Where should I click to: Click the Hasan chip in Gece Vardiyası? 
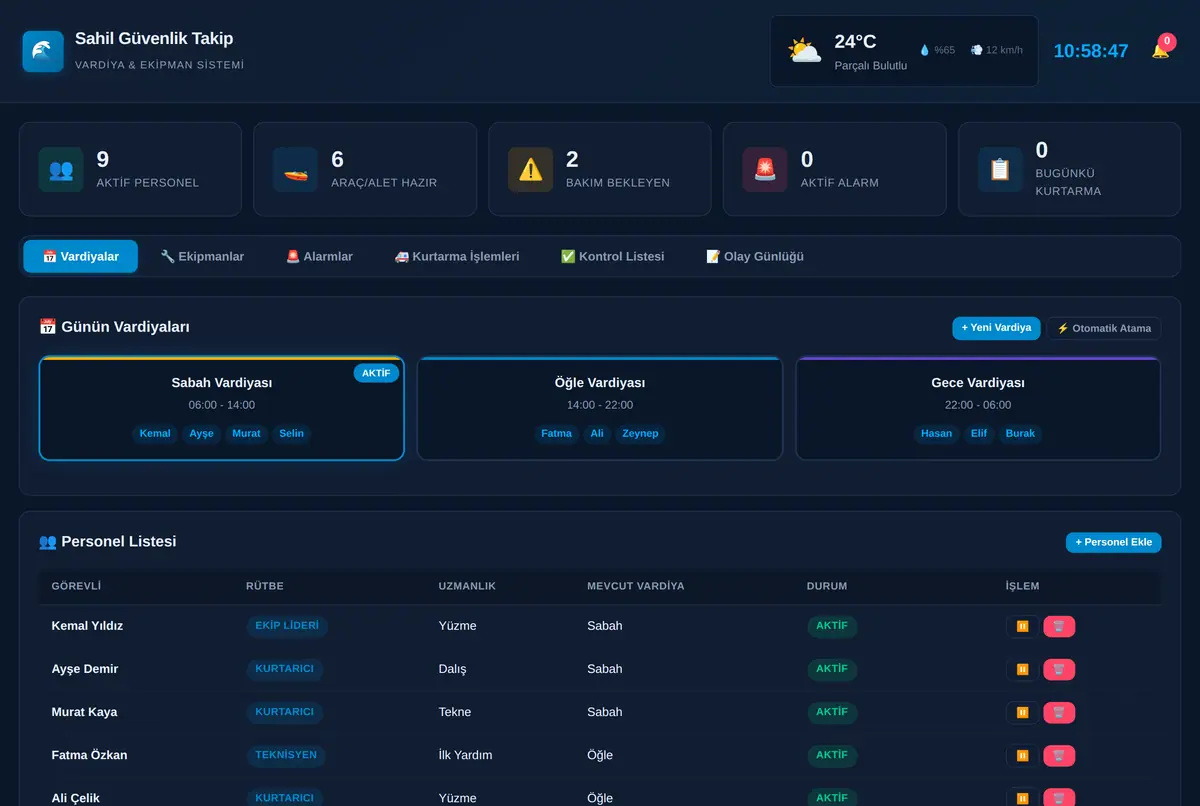(x=936, y=434)
